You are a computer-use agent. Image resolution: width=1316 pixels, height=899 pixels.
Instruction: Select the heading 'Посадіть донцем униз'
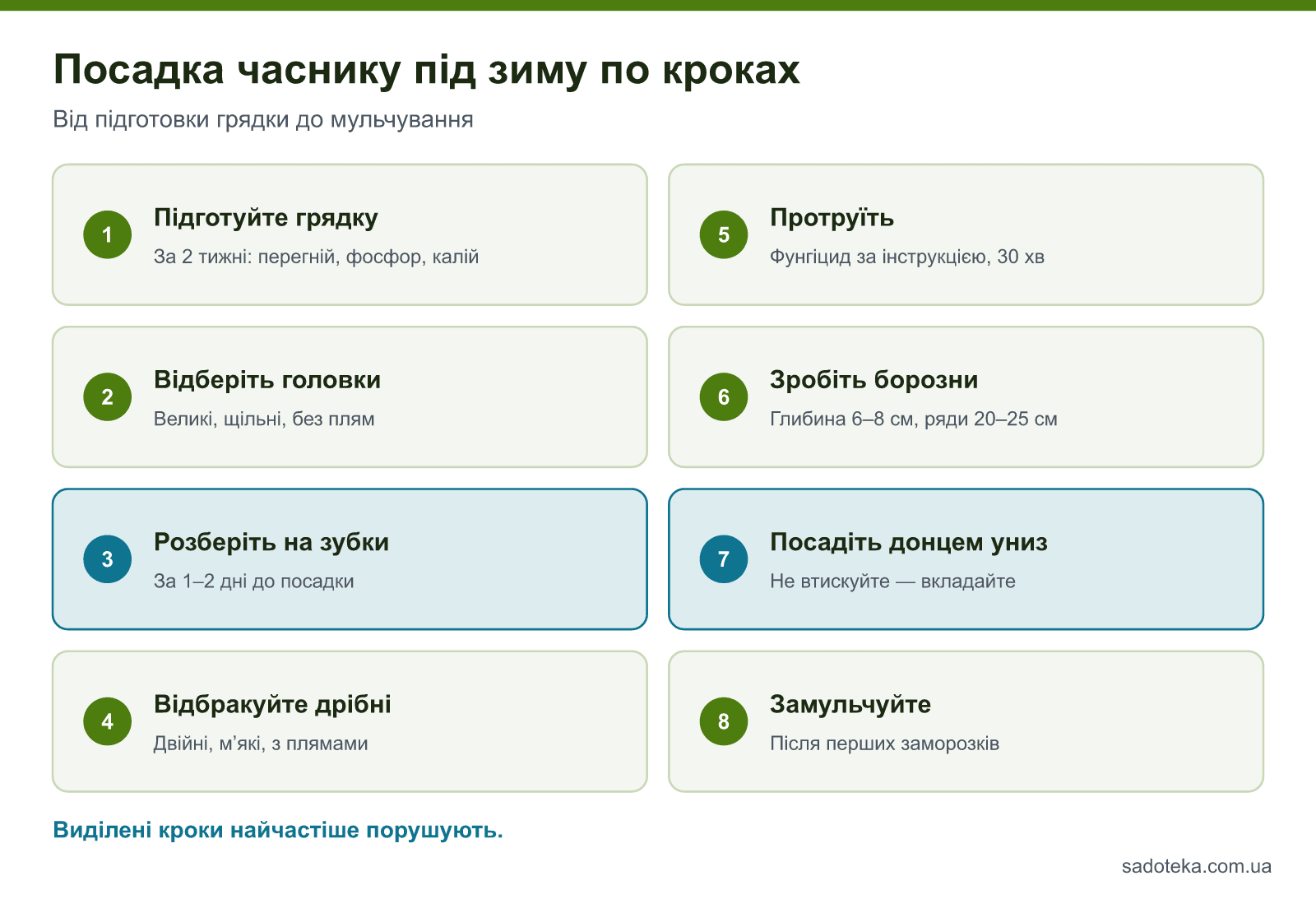(x=908, y=542)
